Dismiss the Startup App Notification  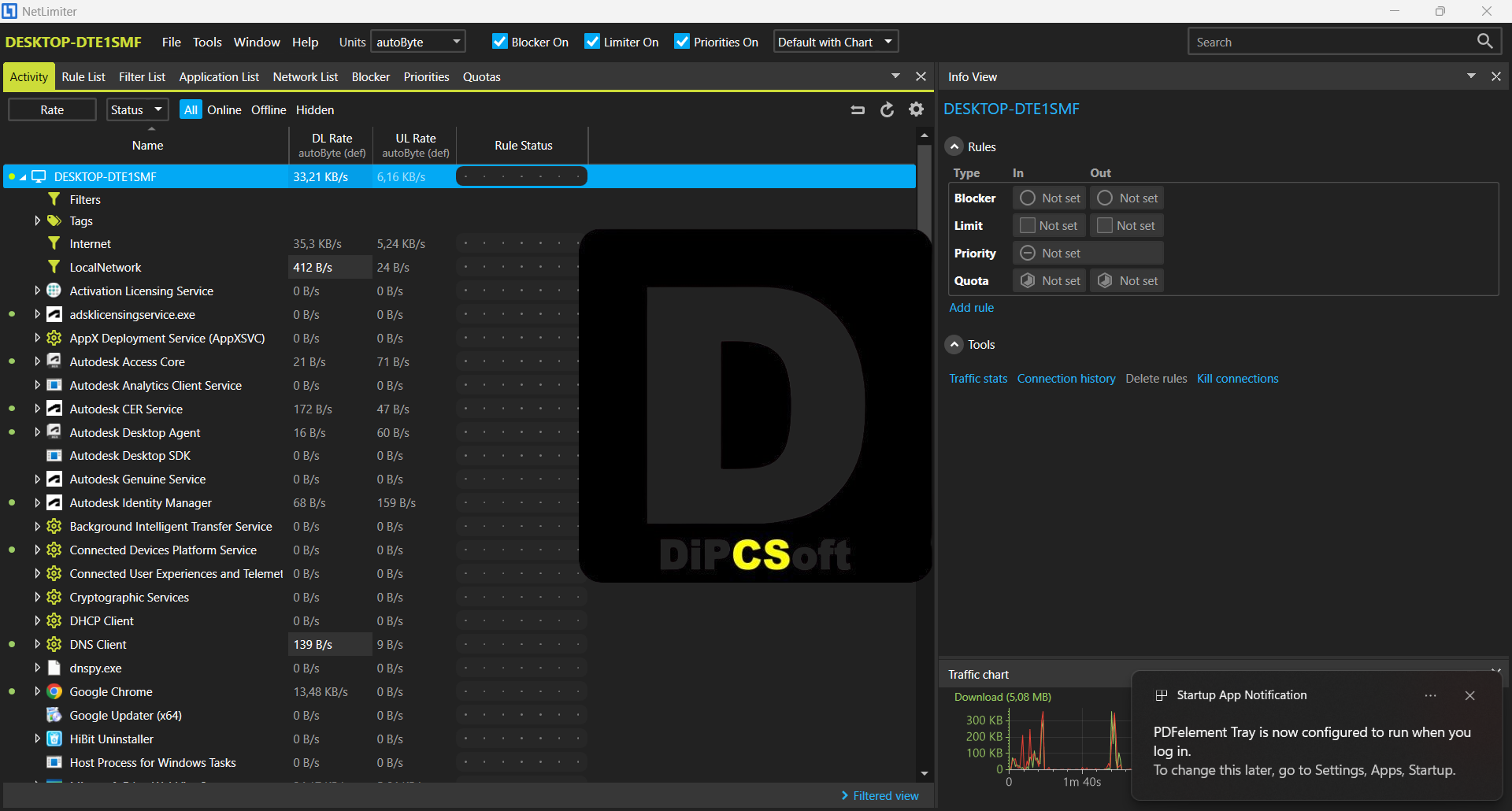click(x=1469, y=695)
